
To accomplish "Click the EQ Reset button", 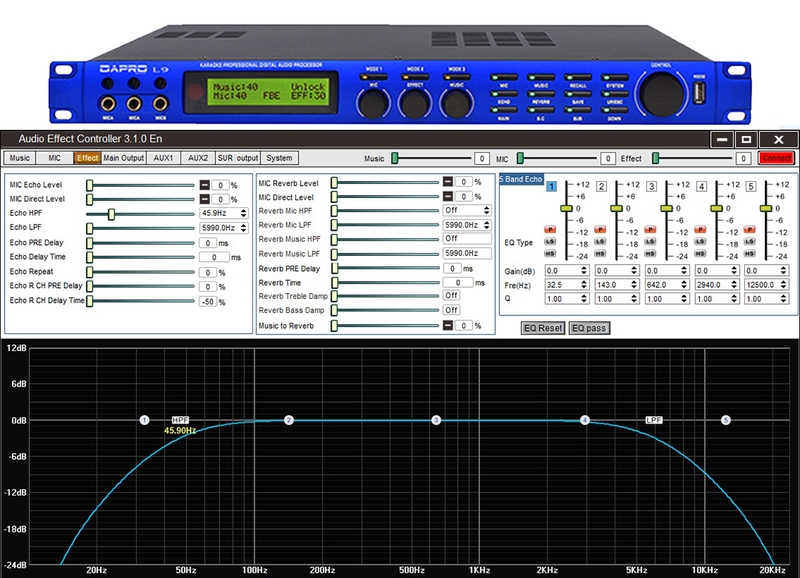I will (543, 328).
